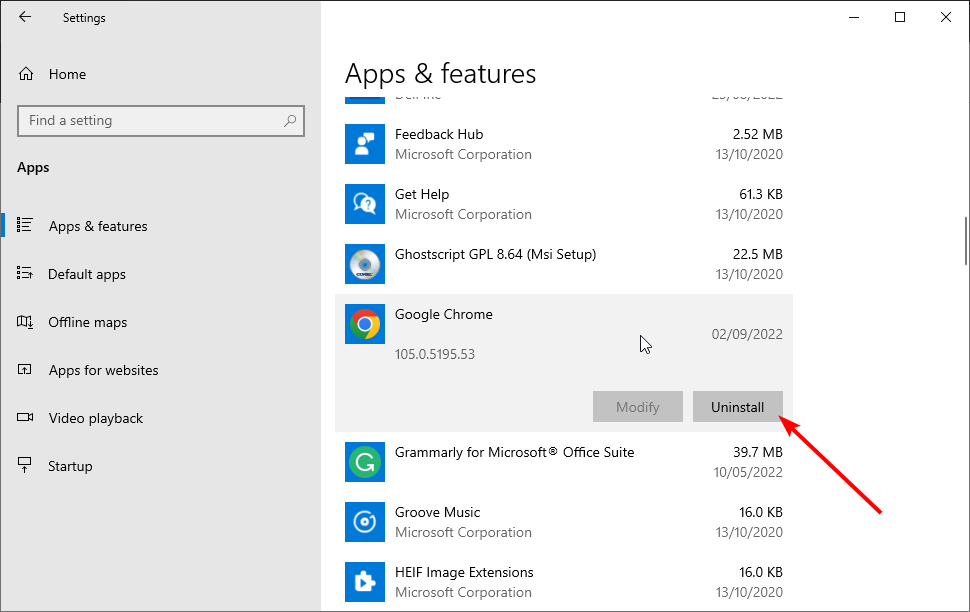Click the Apps section label in sidebar
The image size is (970, 612).
(x=33, y=168)
